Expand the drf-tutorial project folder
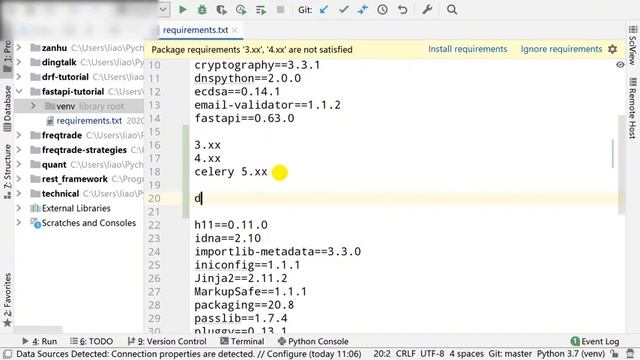Screen dimensions: 640x360 [x=19, y=77]
